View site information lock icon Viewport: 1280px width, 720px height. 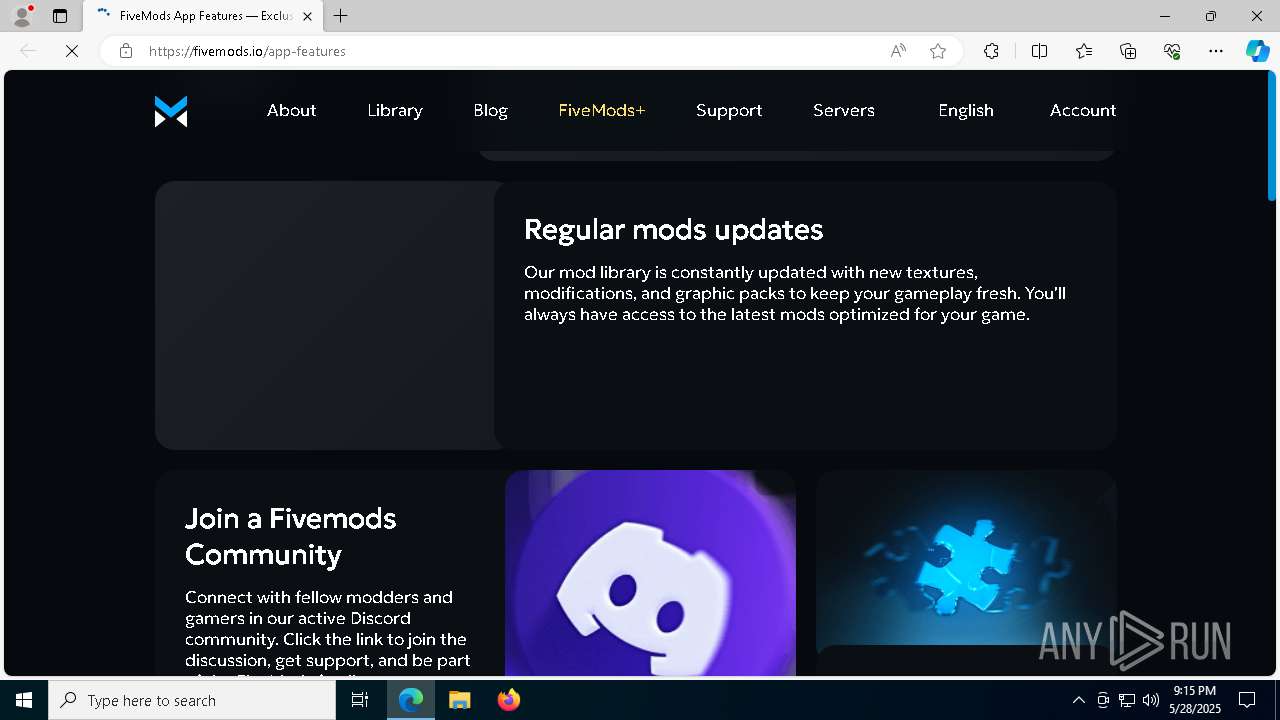pyautogui.click(x=126, y=51)
